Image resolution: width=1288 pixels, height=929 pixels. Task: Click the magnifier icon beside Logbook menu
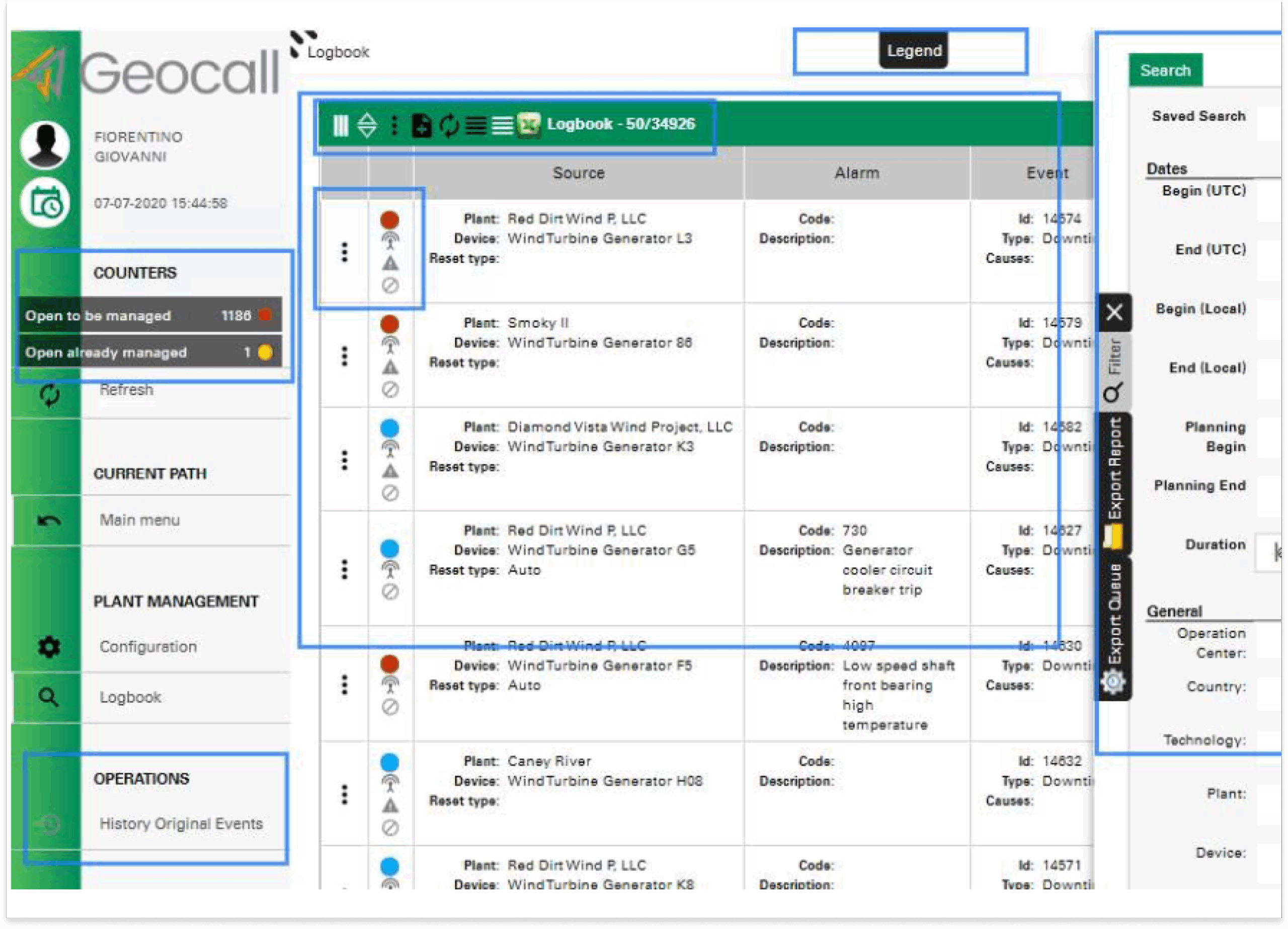49,697
